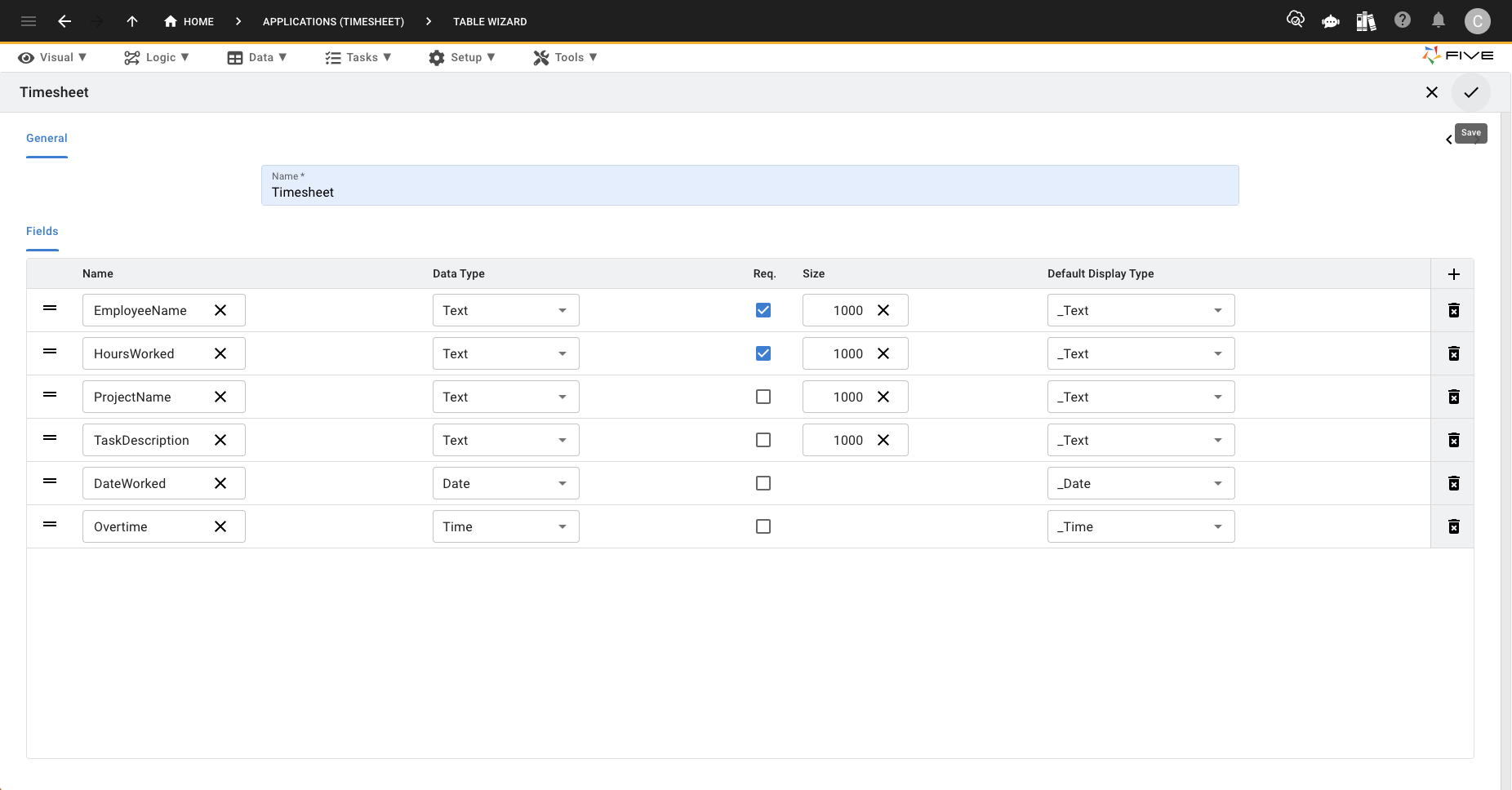
Task: Open the help question mark icon
Action: pyautogui.click(x=1403, y=20)
